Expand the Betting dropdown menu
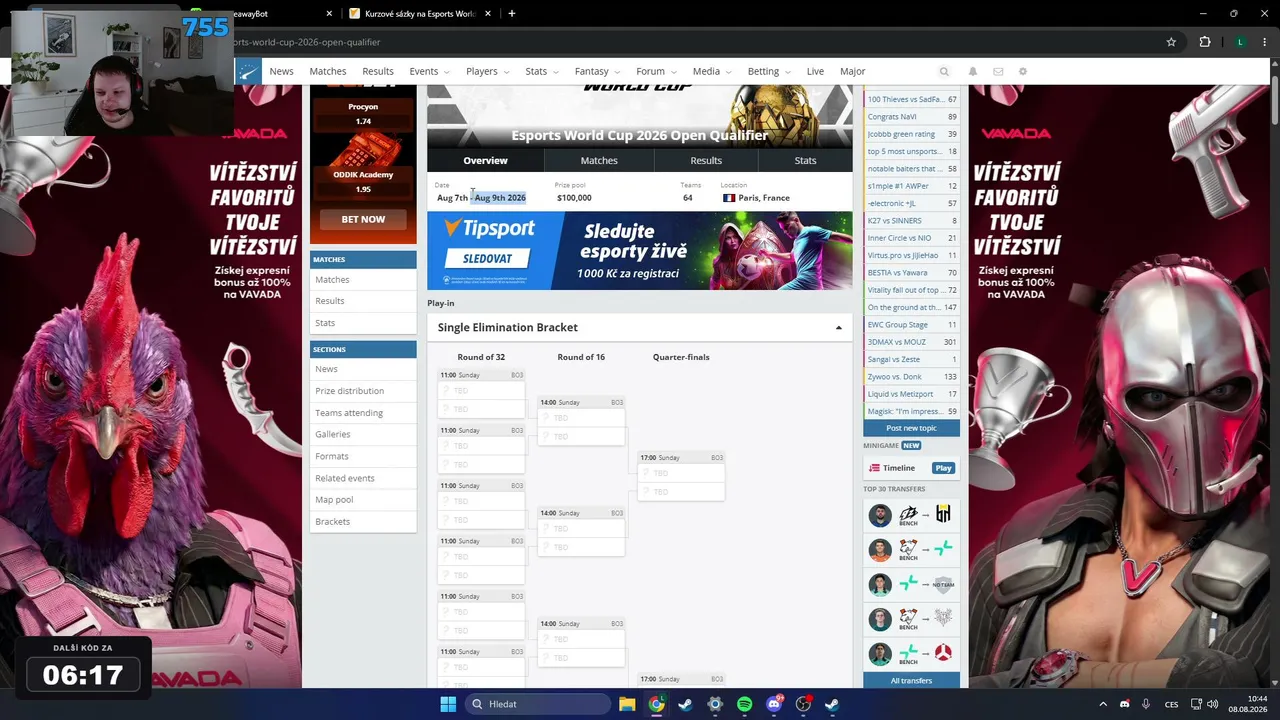1280x720 pixels. coord(769,72)
